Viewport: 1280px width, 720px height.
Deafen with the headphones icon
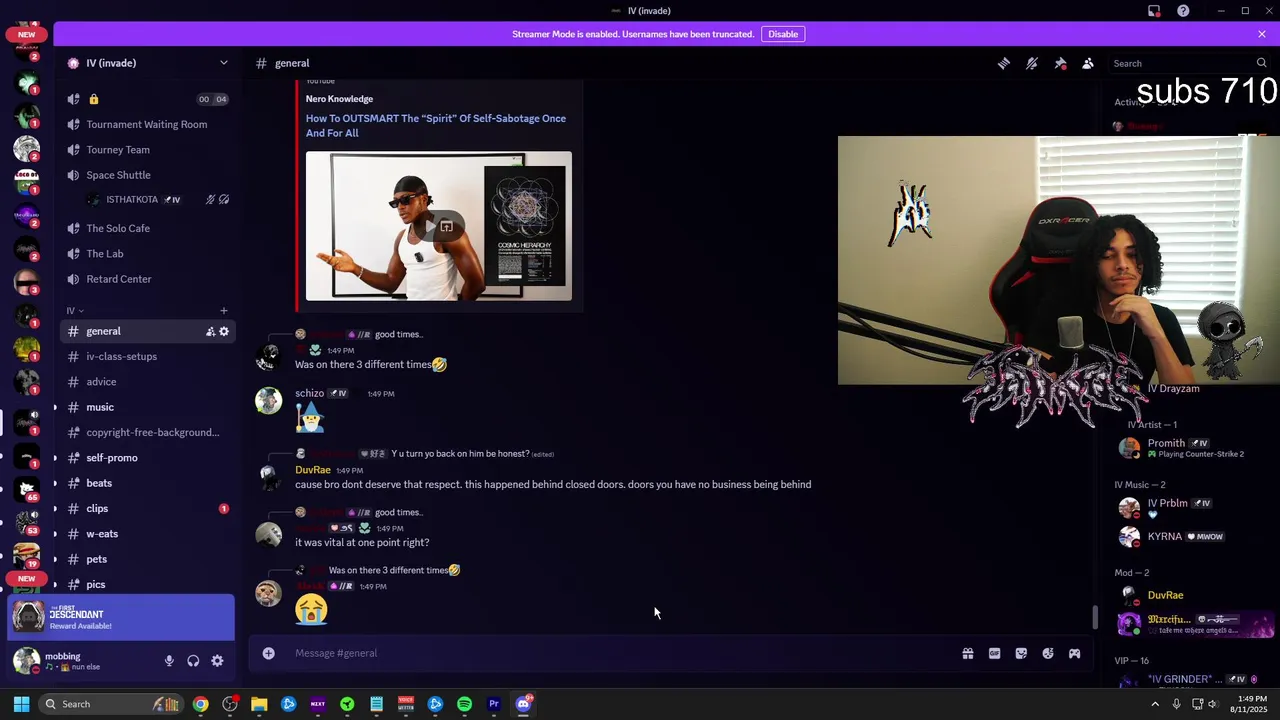pos(193,661)
